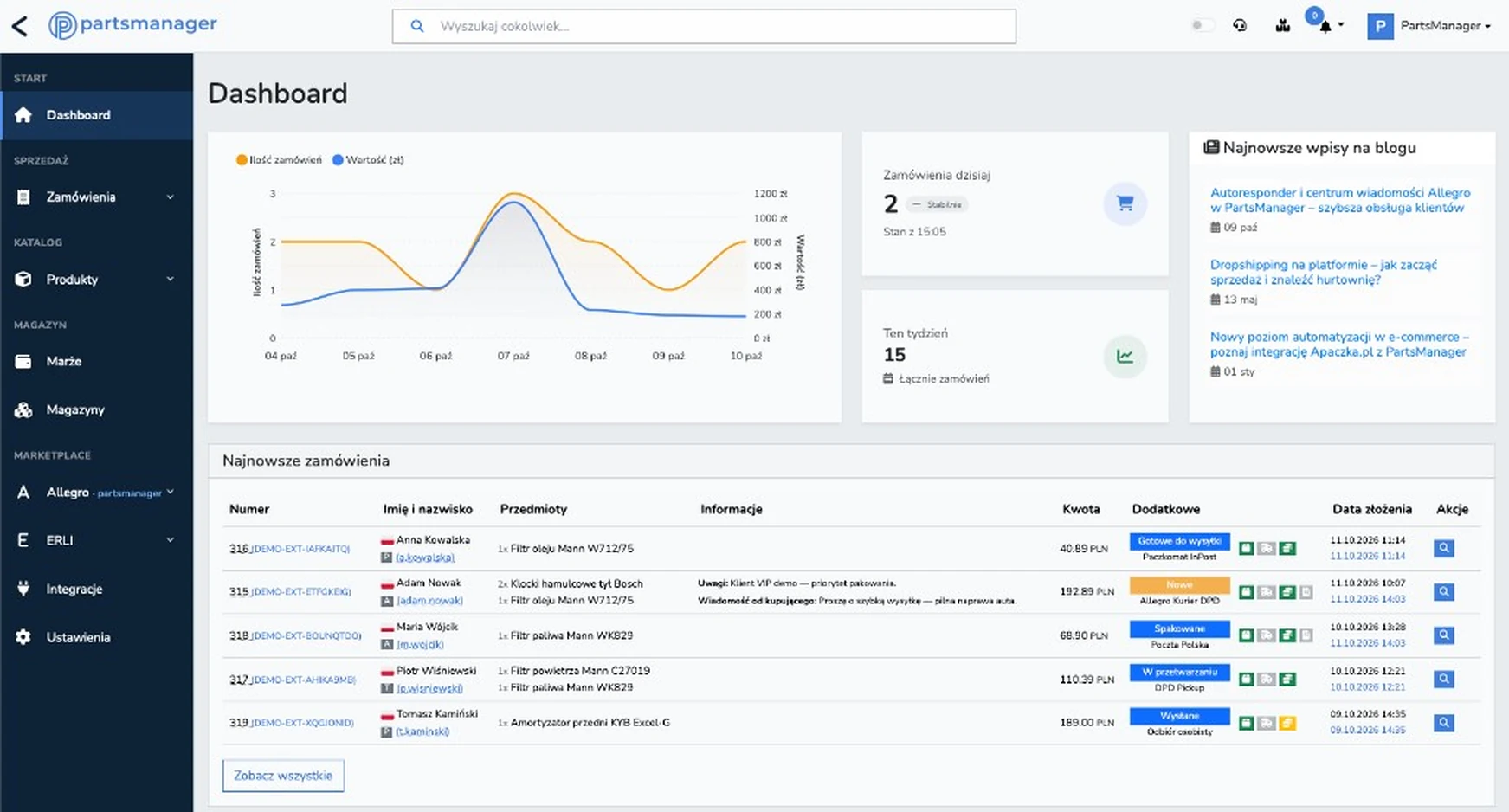Click the shopping cart icon in Zamówienia dzisiaj
This screenshot has height=812, width=1509.
pos(1125,204)
